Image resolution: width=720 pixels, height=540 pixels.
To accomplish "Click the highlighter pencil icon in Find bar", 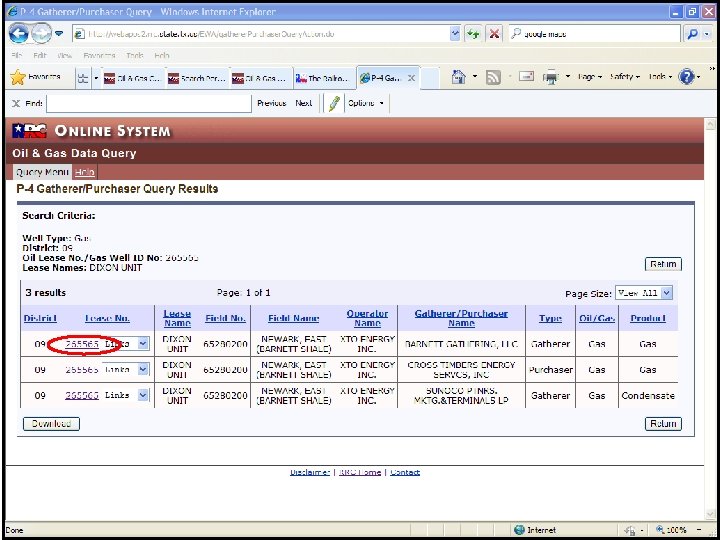I will click(334, 103).
